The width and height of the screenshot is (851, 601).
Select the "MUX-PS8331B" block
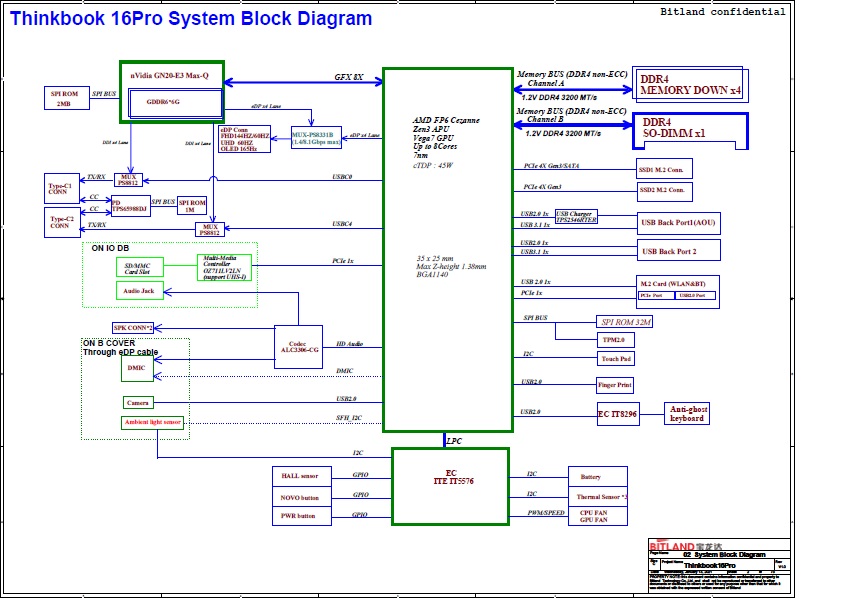pyautogui.click(x=316, y=138)
